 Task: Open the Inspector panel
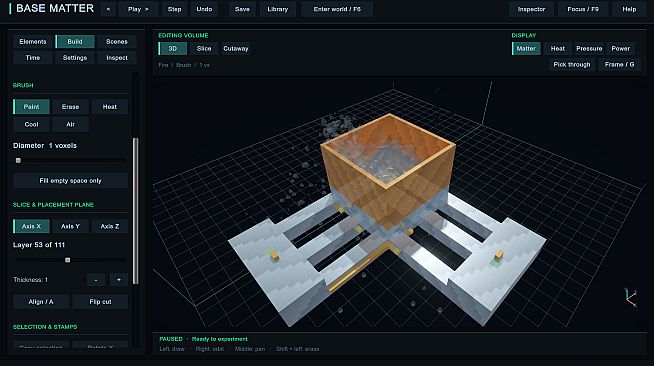pos(531,9)
